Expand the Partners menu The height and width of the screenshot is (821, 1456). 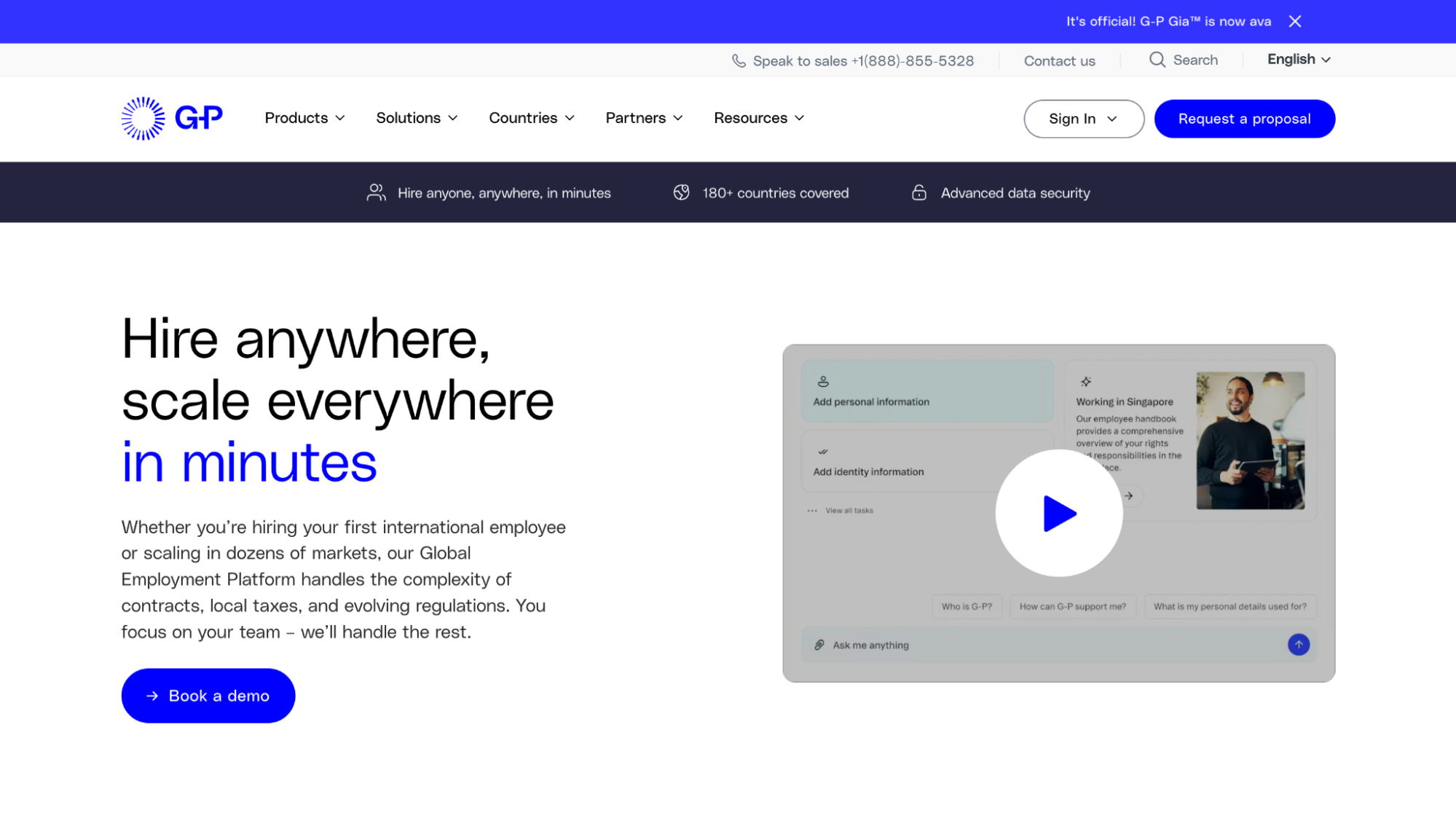coord(644,118)
